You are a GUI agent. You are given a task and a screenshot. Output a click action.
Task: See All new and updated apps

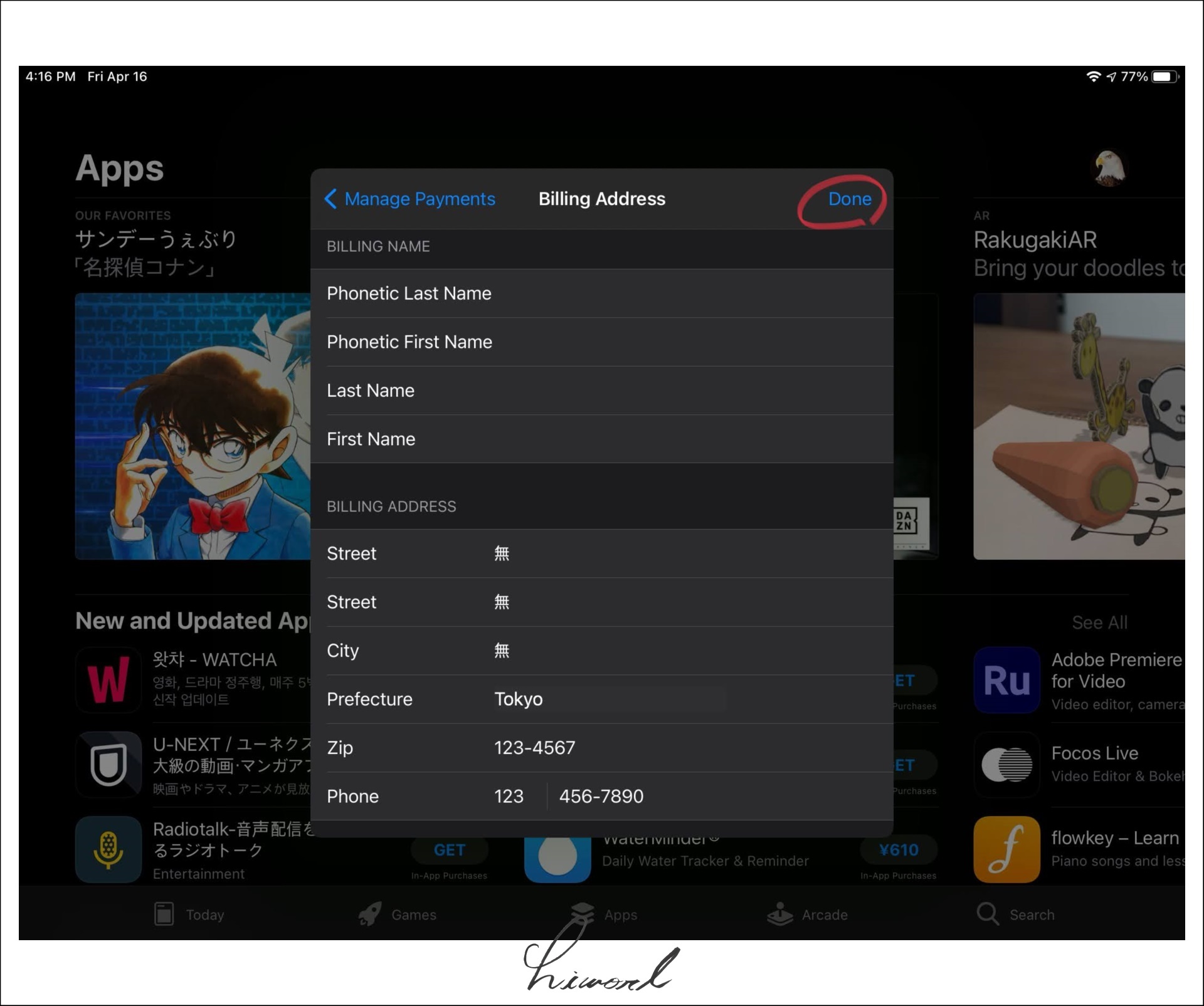1099,622
